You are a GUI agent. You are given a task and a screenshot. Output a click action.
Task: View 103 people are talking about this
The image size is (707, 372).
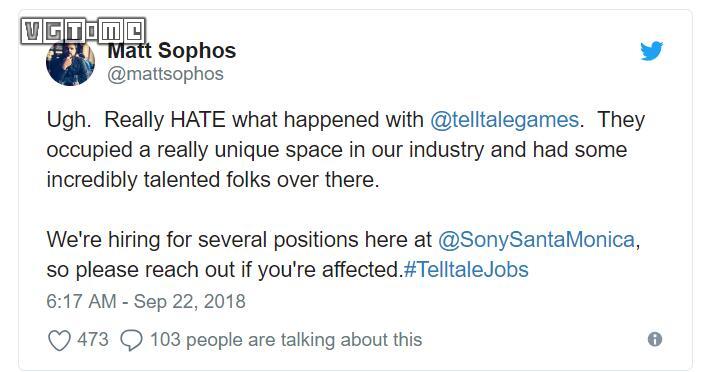coord(286,340)
